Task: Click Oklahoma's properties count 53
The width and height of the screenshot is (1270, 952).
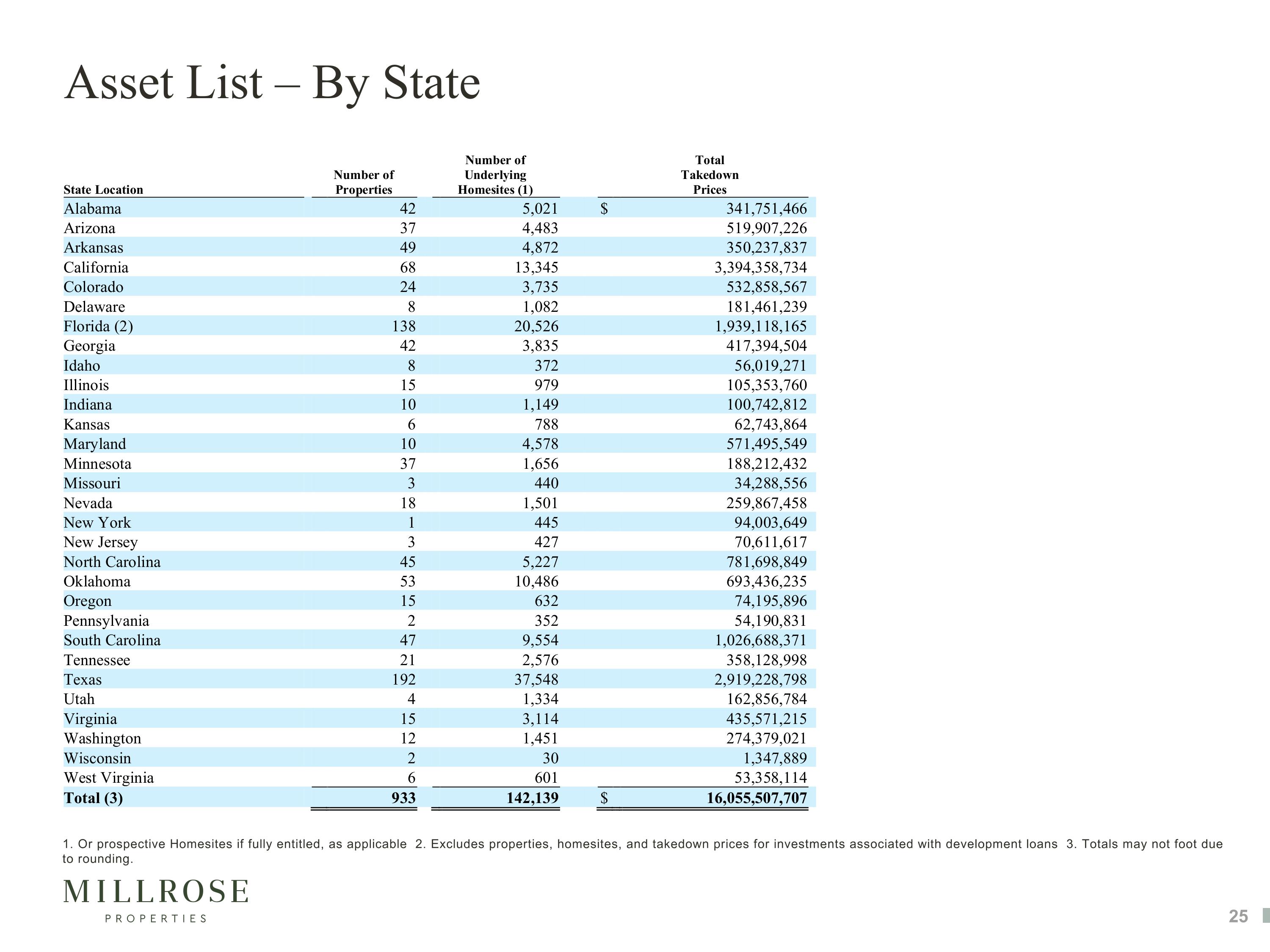Action: pyautogui.click(x=408, y=582)
